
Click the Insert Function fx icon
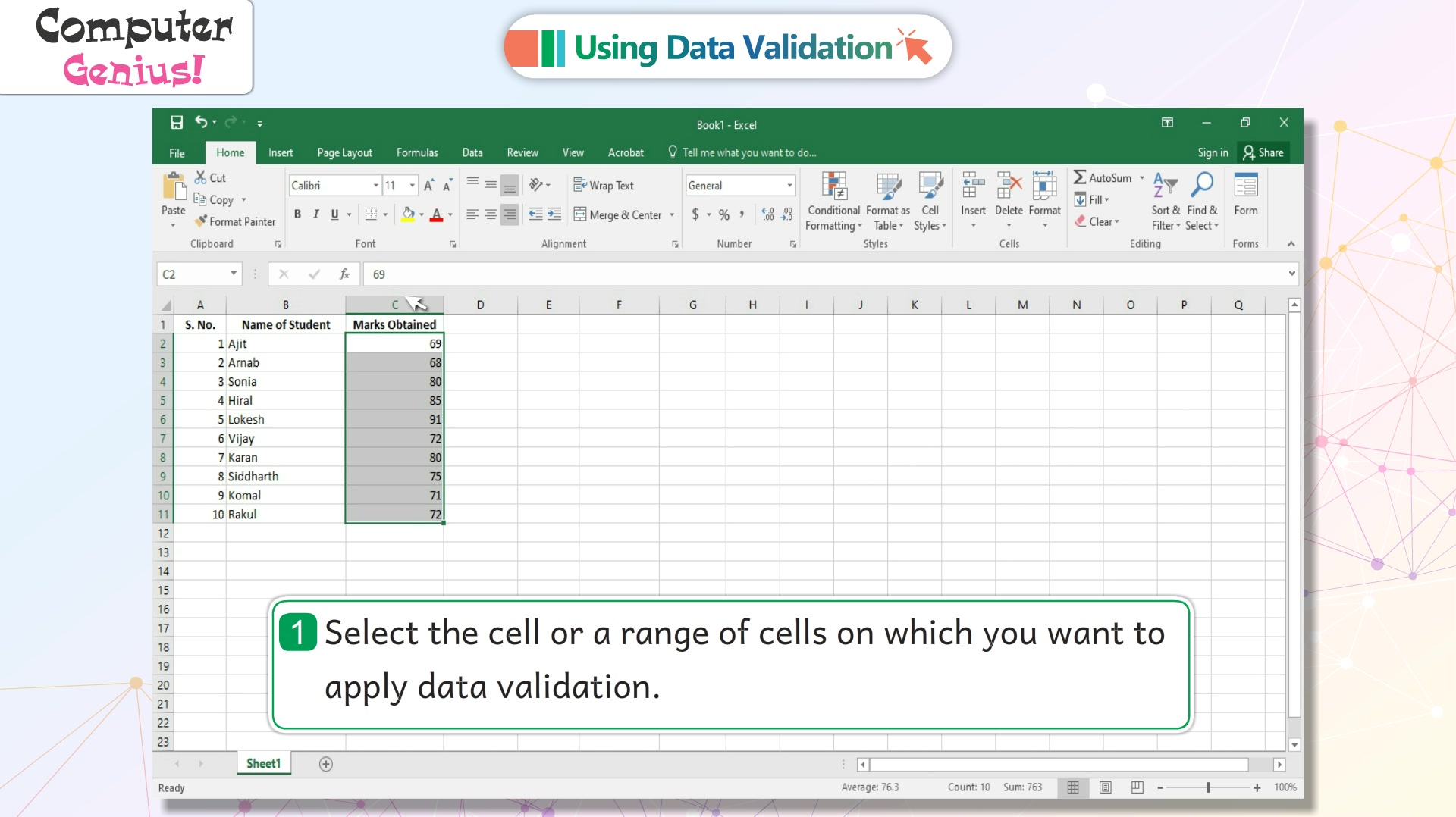pos(344,274)
